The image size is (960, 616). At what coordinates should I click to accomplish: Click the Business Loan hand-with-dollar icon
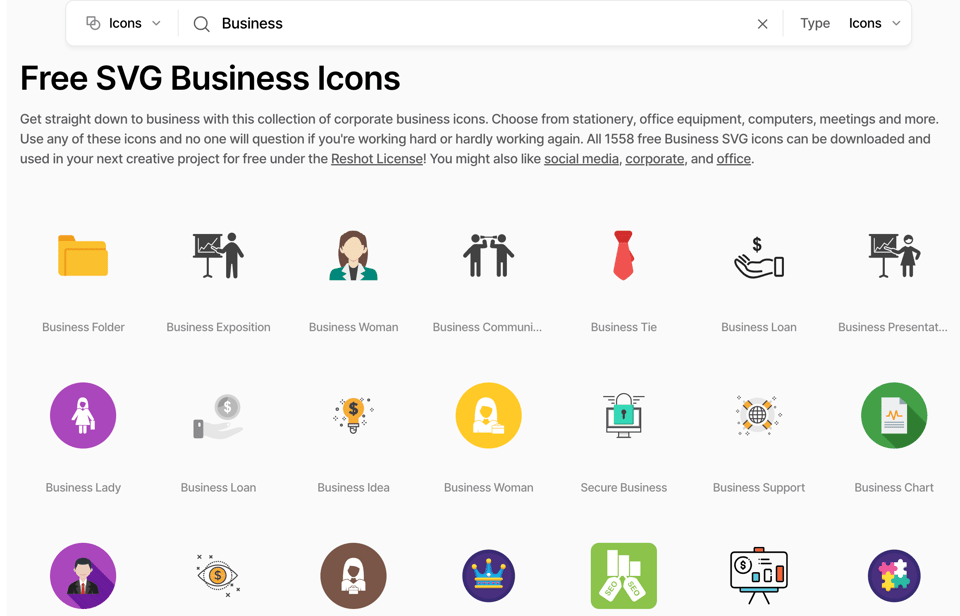[758, 257]
